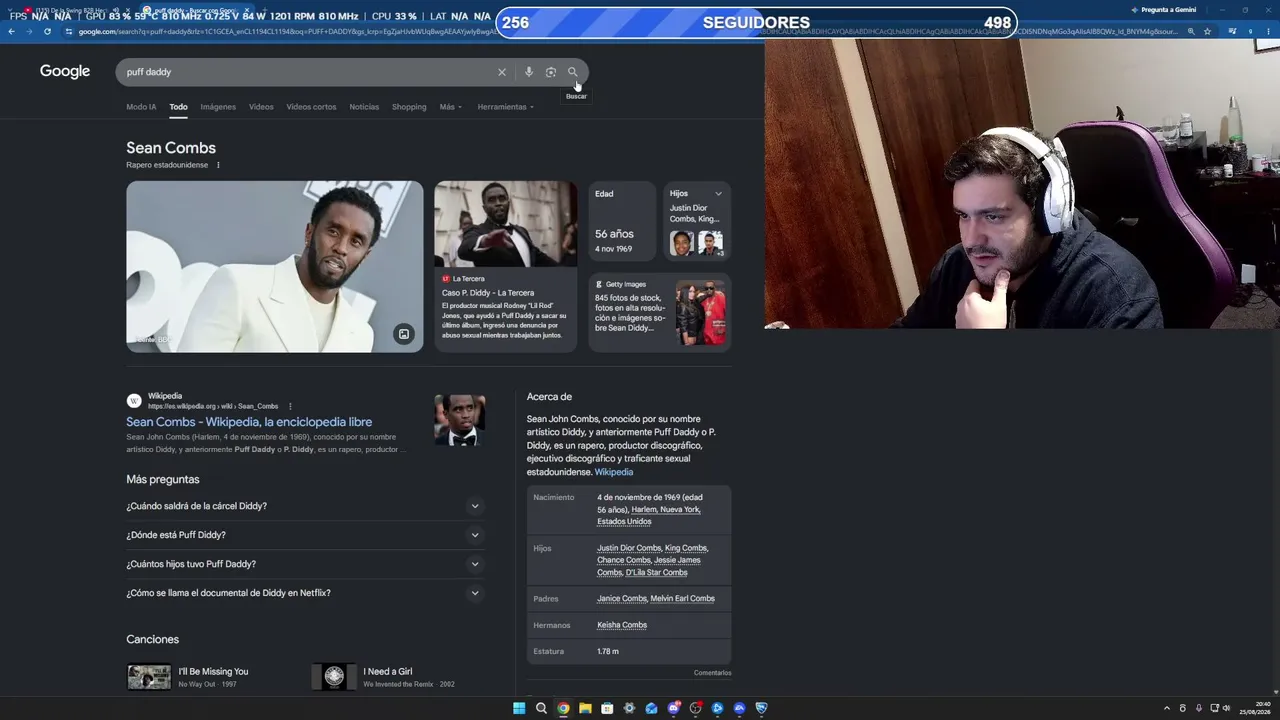The height and width of the screenshot is (720, 1280).
Task: Open Discord from the taskbar
Action: coord(673,708)
